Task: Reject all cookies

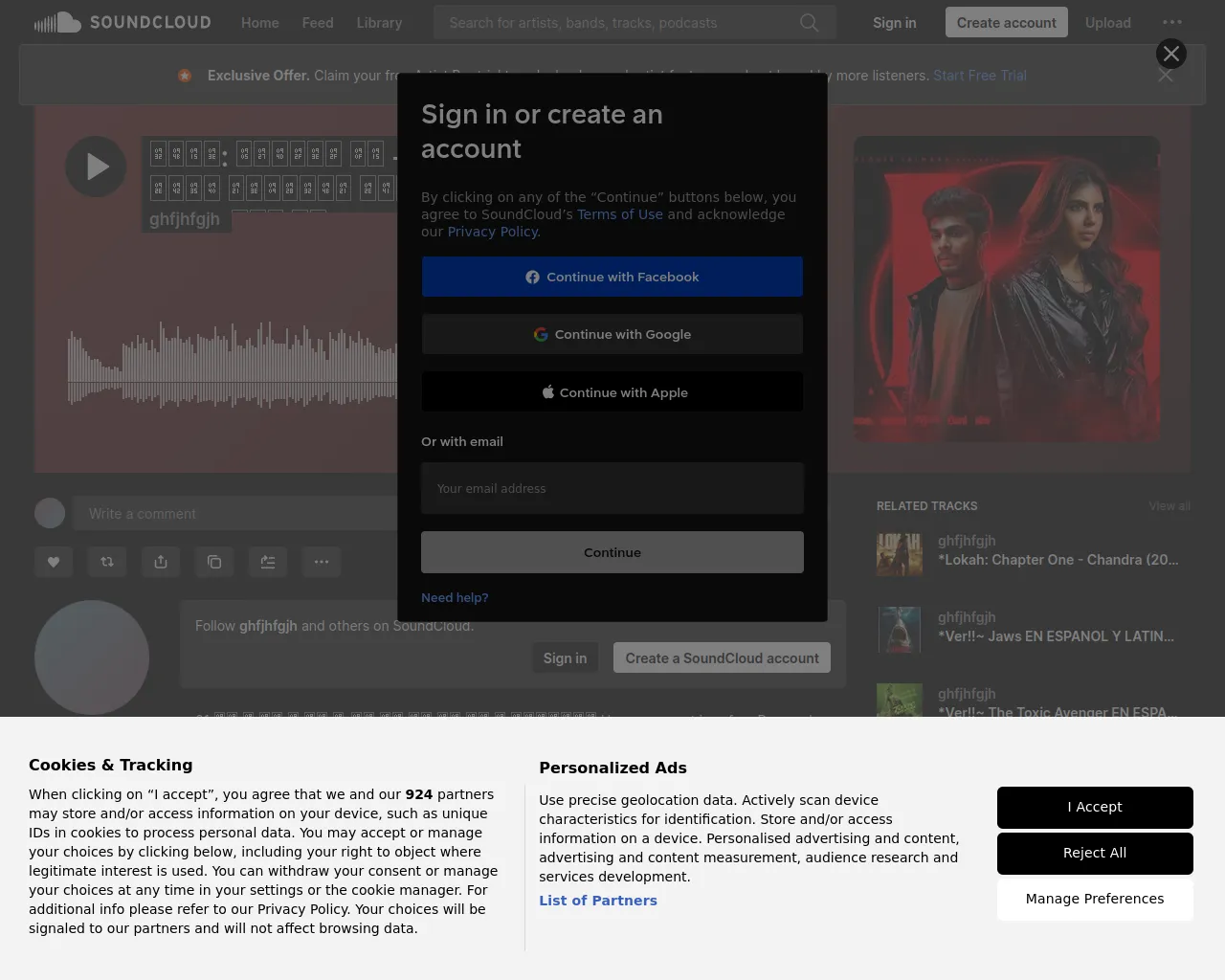Action: 1095,853
